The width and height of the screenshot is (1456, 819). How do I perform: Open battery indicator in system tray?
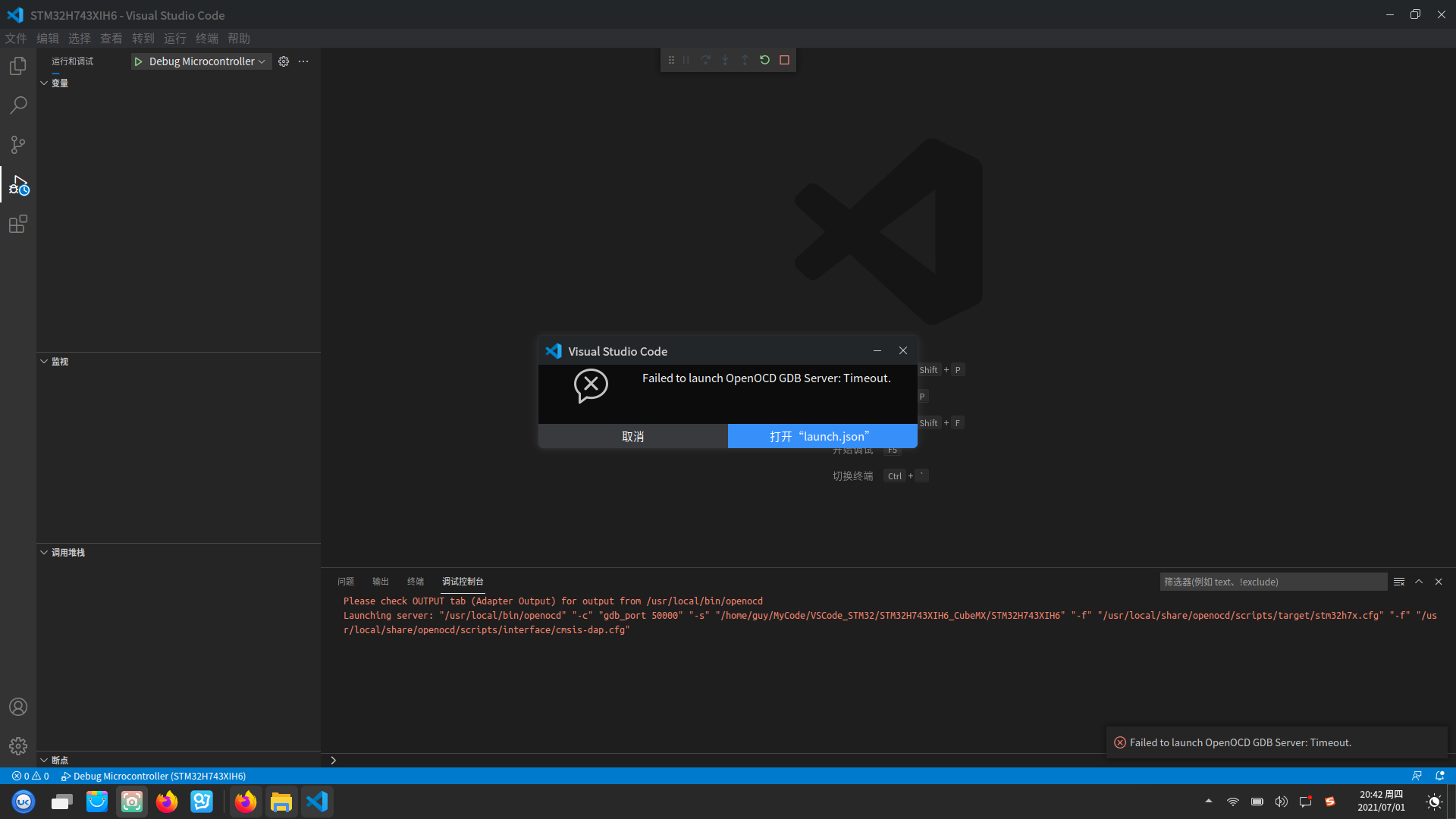tap(1257, 802)
